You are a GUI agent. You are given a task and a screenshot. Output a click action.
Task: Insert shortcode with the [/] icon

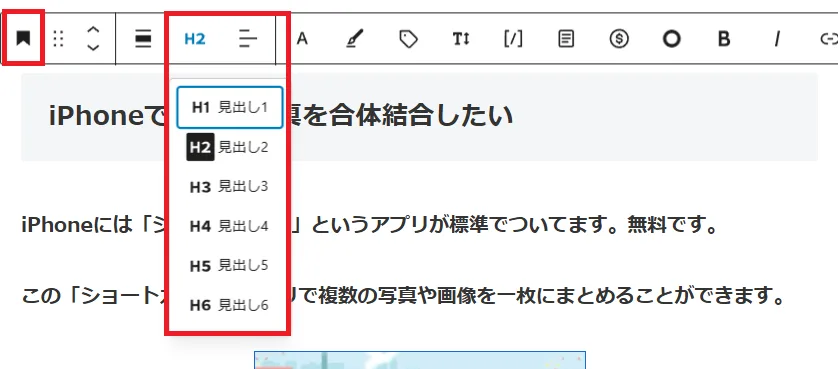tap(513, 39)
